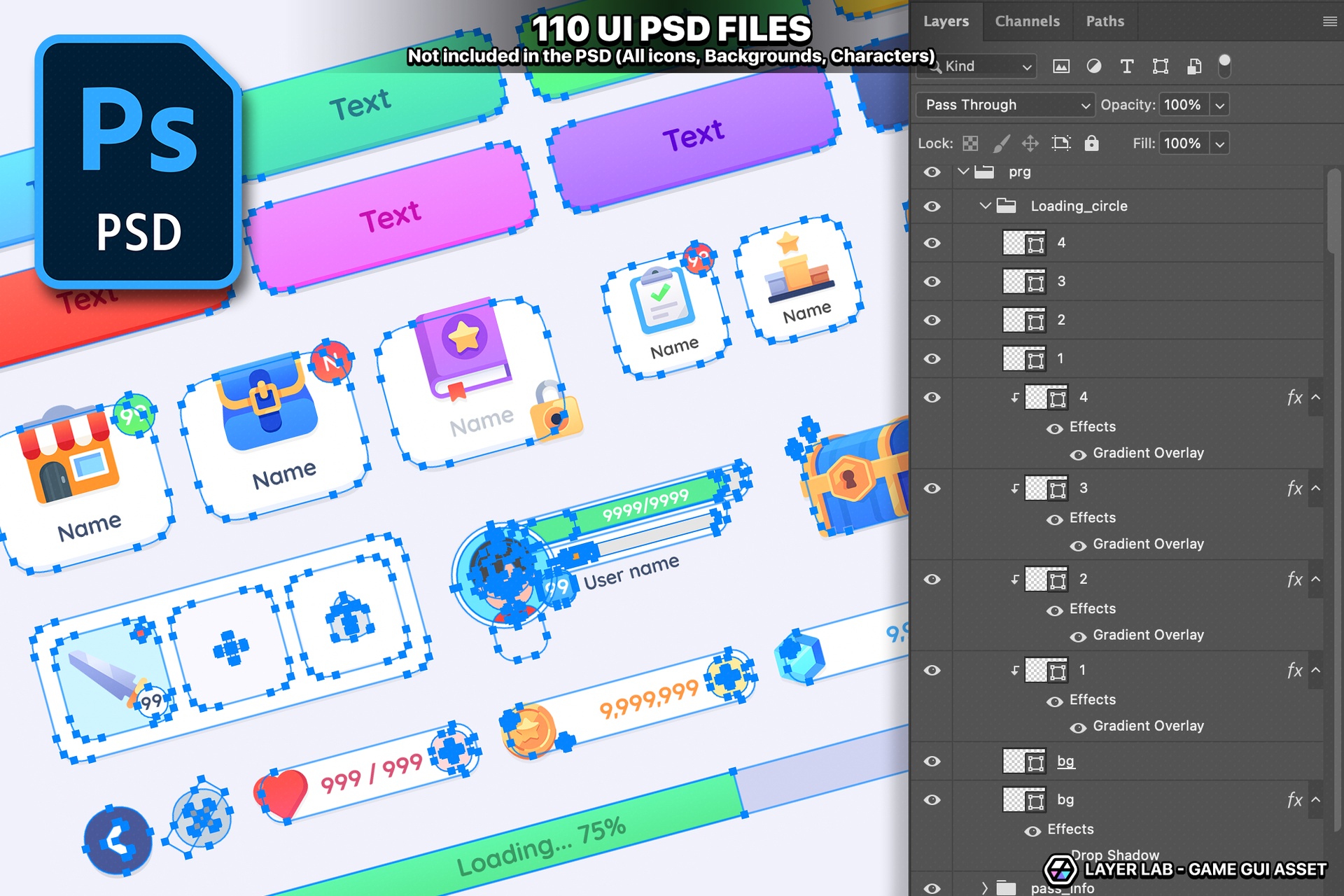Click the lock all padlock icon
Screen dimensions: 1344x896
tap(1091, 143)
